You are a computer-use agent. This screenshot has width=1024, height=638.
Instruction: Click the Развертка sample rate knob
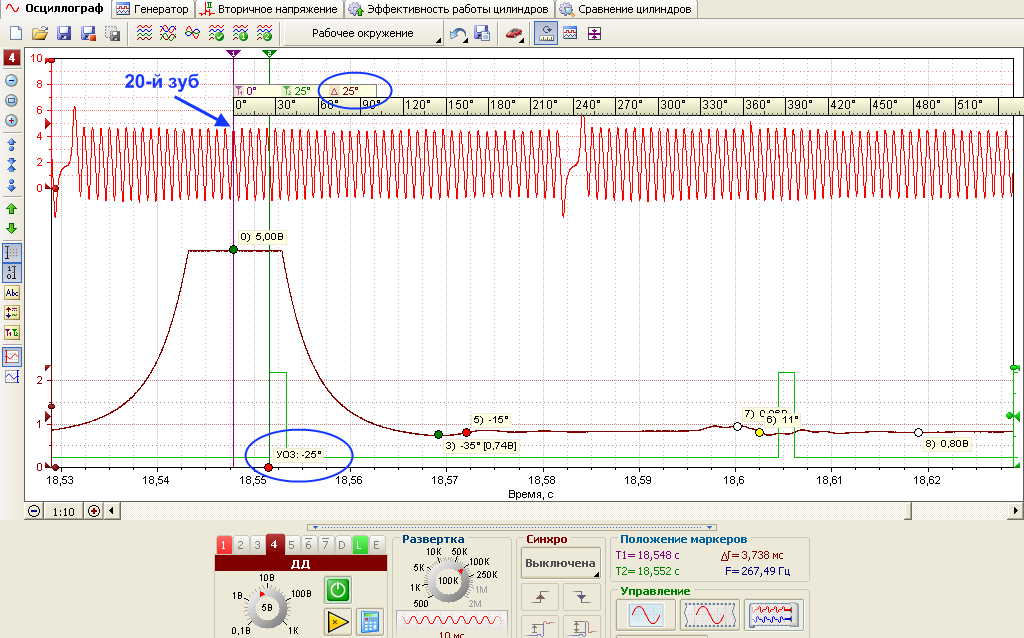point(448,581)
